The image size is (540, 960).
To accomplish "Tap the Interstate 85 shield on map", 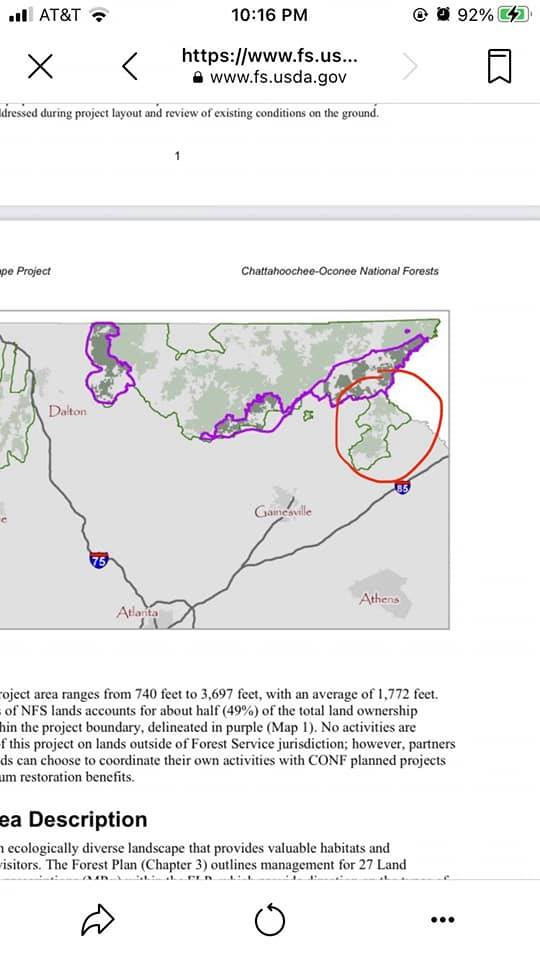I will point(402,487).
